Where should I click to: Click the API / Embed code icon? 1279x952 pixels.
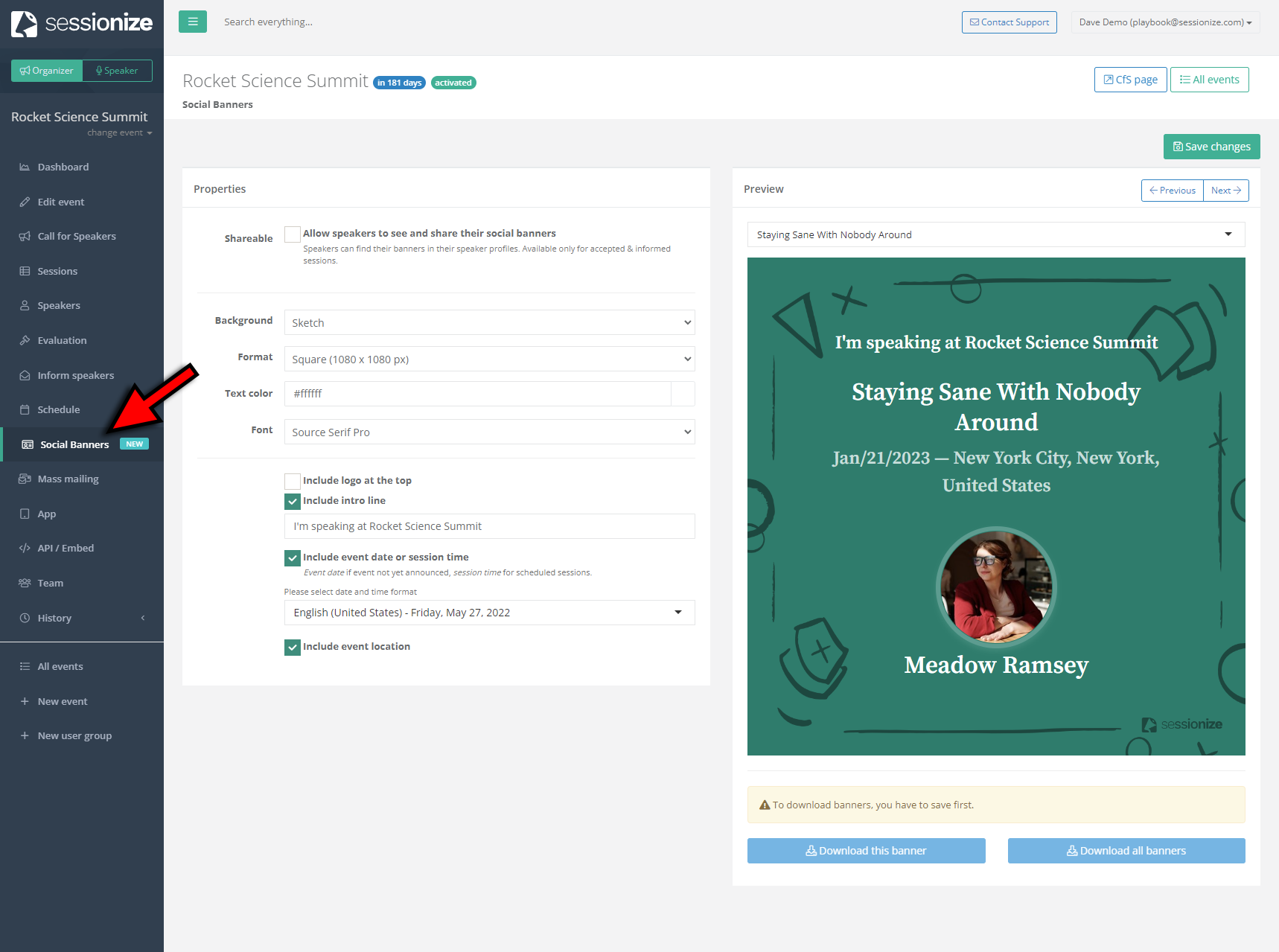pos(25,549)
